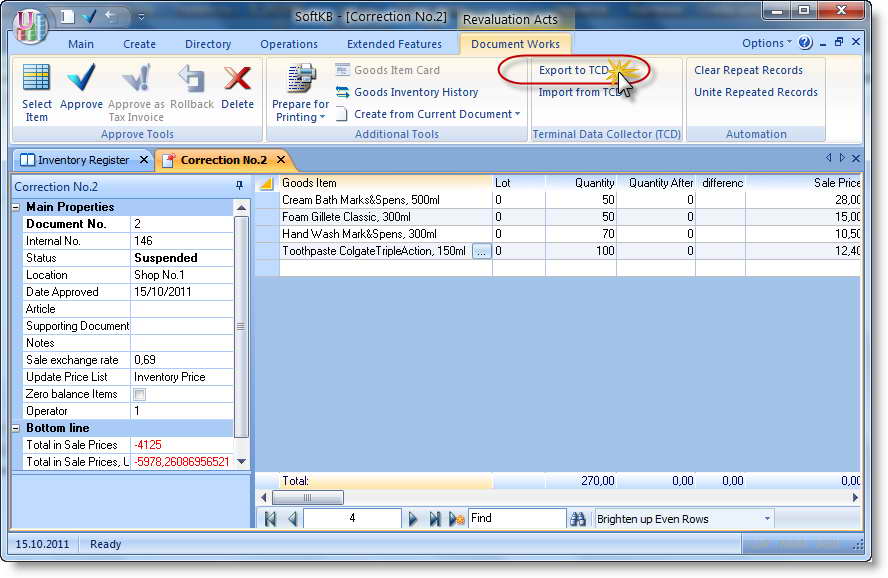Click the red X Delete icon
Screen dimensions: 888x578
237,79
